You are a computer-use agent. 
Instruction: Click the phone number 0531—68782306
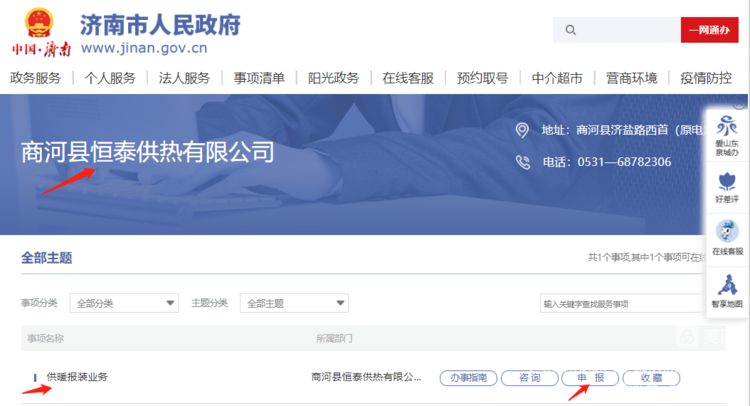tap(624, 162)
